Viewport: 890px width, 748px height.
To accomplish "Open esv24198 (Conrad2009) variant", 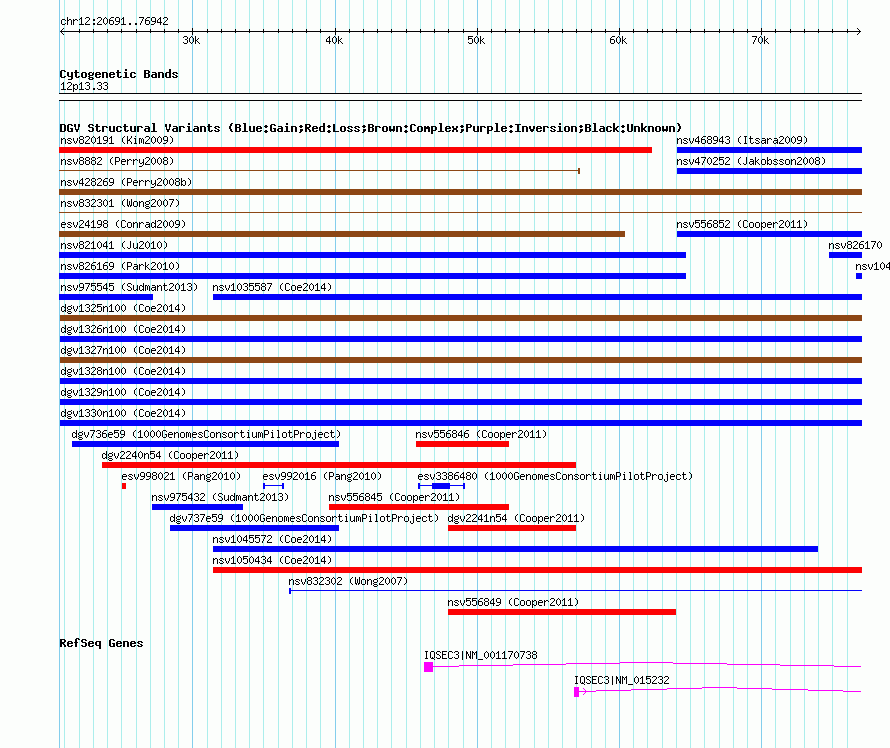I will pyautogui.click(x=123, y=224).
